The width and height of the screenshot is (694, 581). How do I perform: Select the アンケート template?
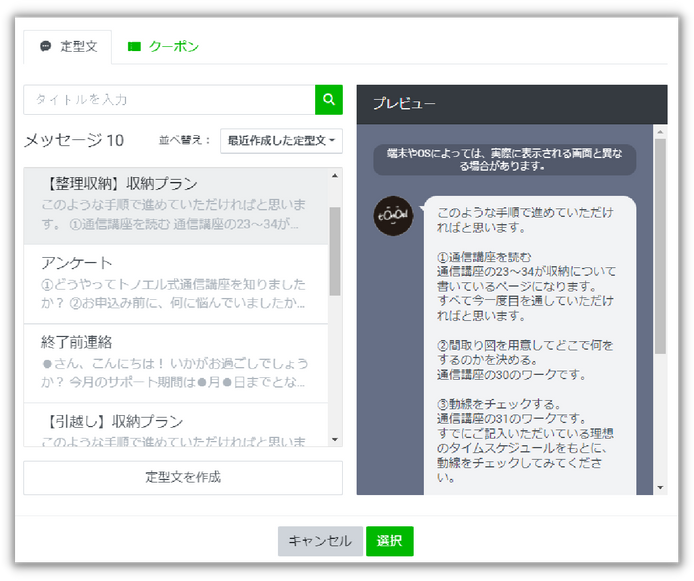coord(176,284)
